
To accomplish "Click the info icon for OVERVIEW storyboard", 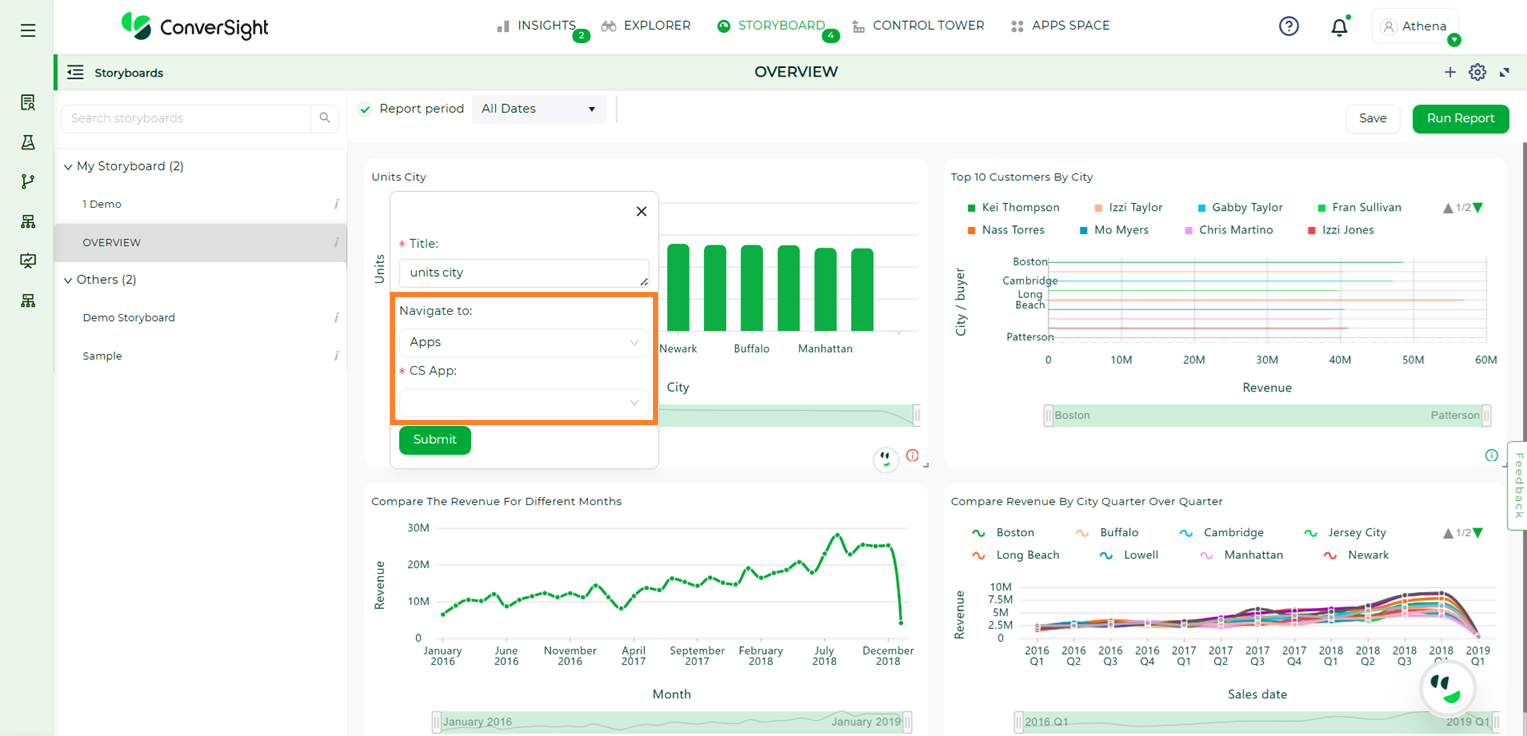I will tap(336, 242).
